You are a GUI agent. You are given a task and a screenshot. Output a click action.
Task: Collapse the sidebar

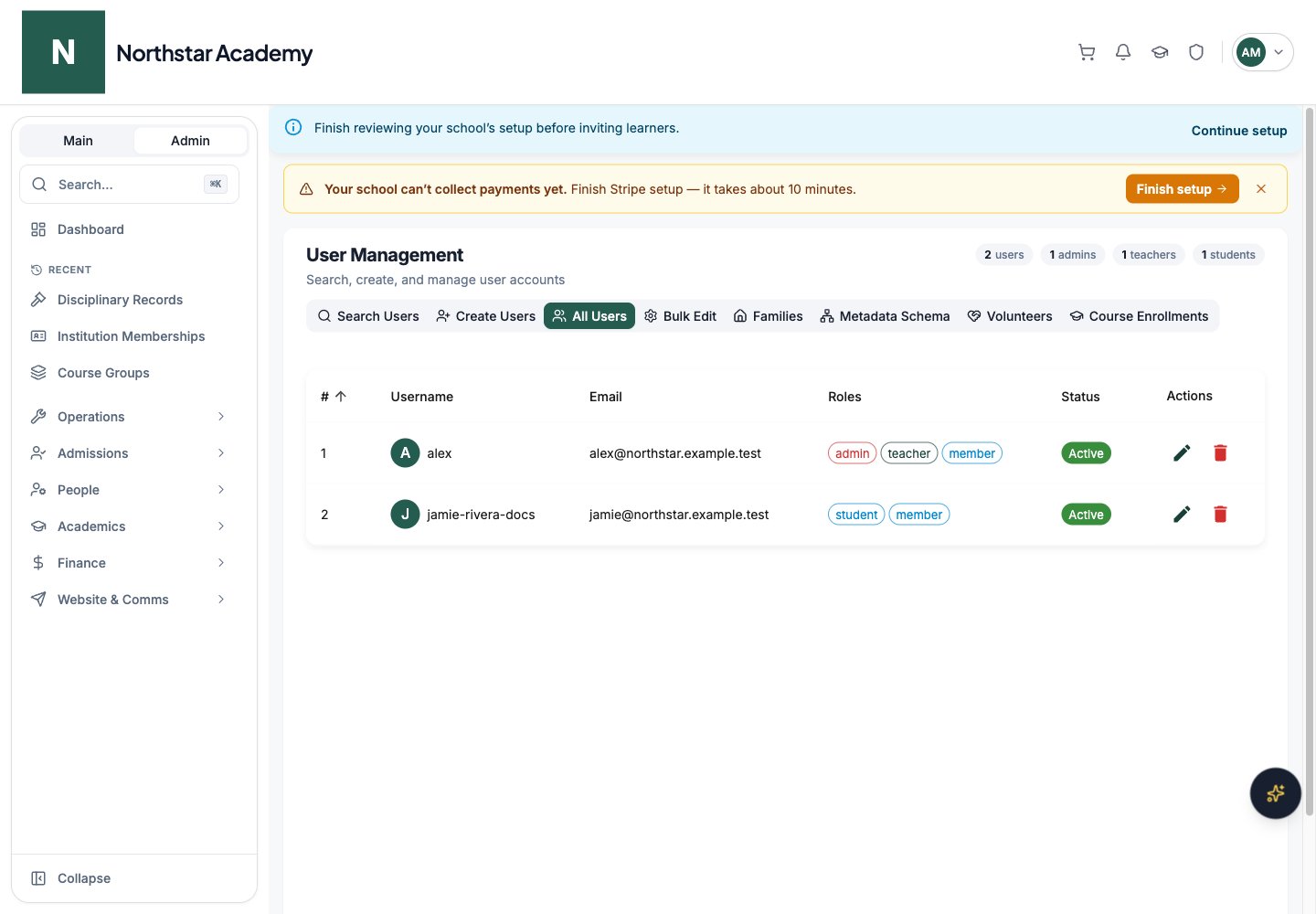click(129, 878)
